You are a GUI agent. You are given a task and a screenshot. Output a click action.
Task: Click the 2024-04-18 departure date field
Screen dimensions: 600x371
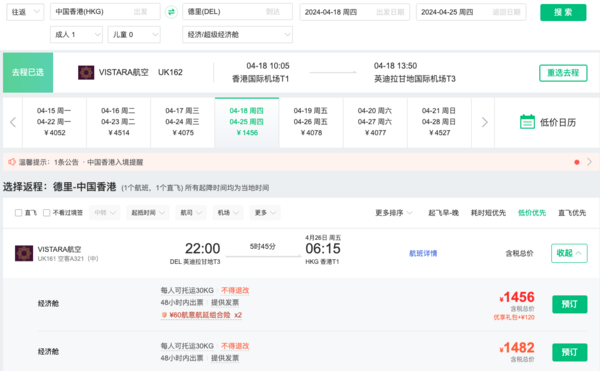point(355,12)
